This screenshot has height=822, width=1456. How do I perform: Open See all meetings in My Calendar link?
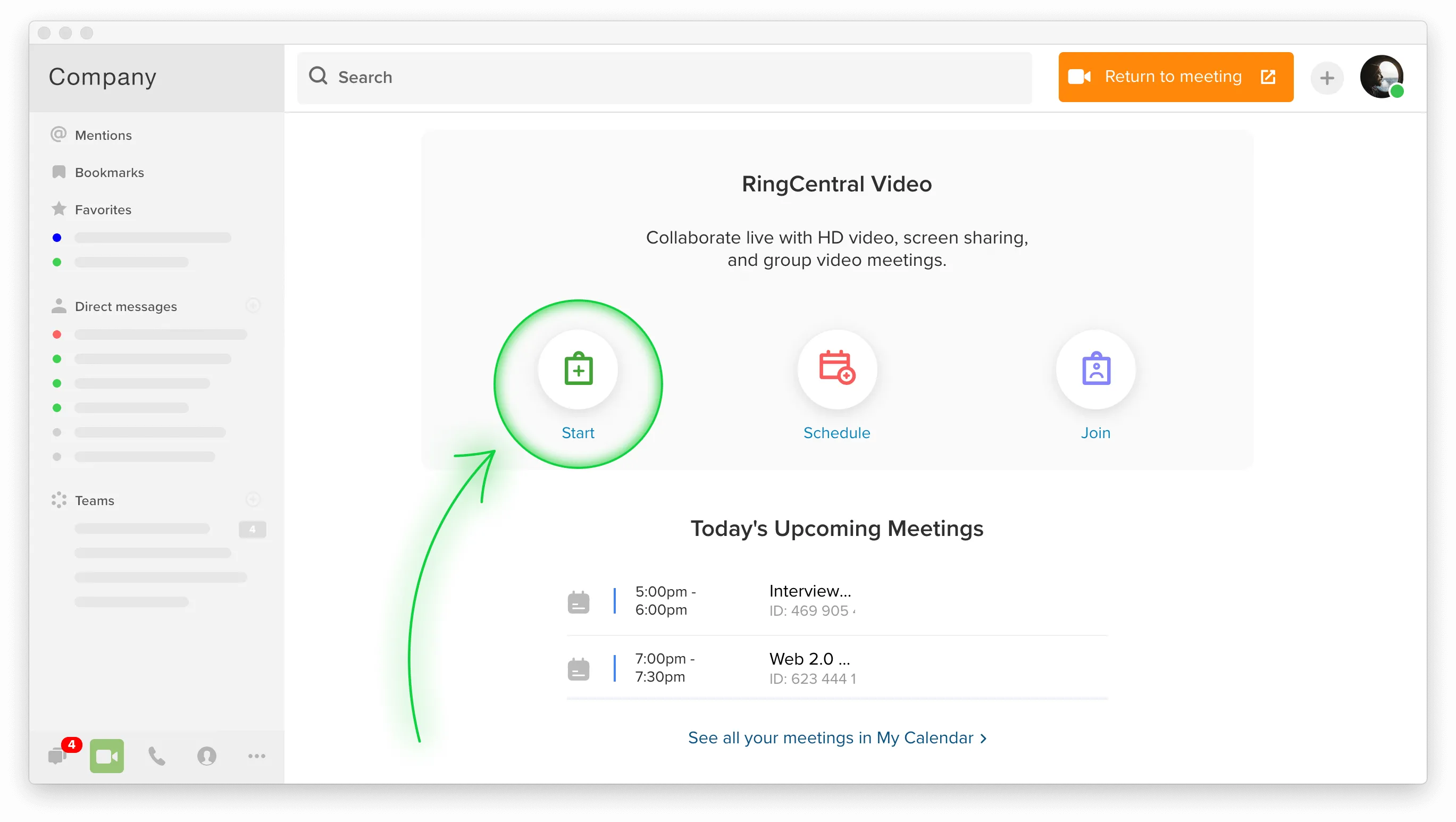point(836,738)
